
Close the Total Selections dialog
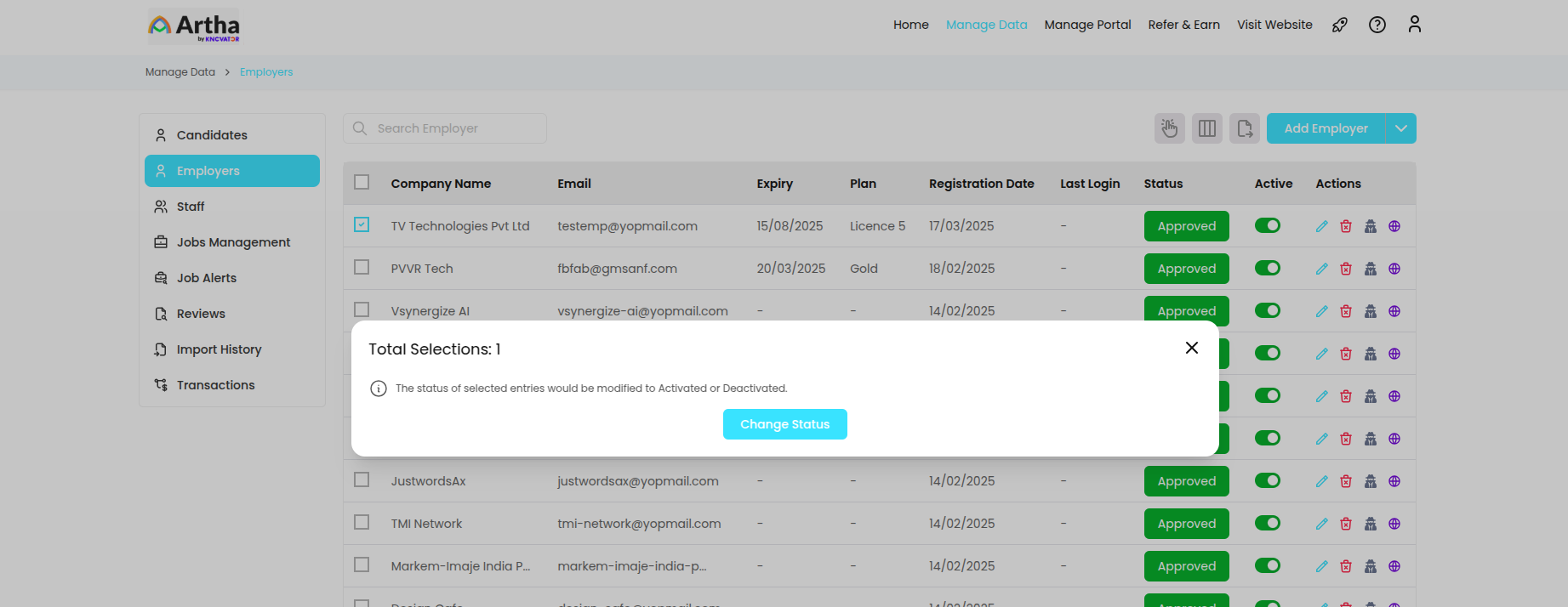(x=1191, y=348)
